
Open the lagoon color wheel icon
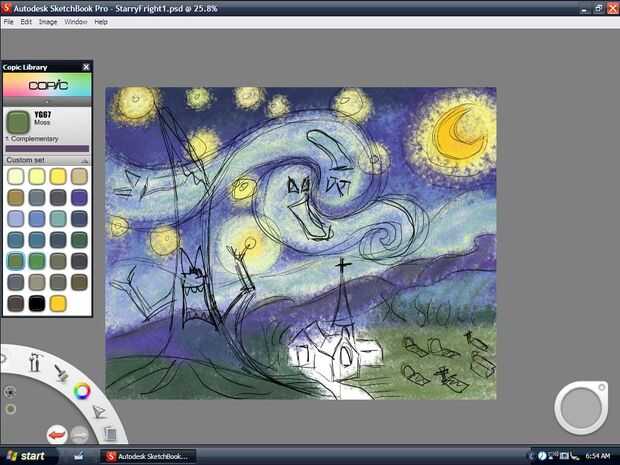tap(82, 391)
